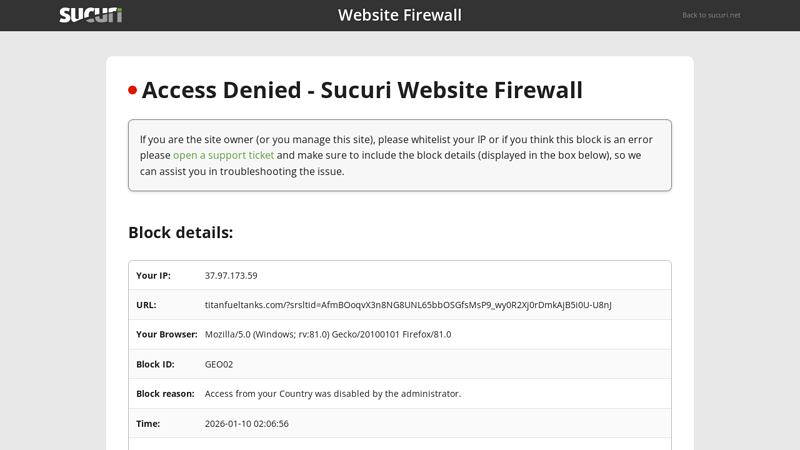This screenshot has height=450, width=800.
Task: Click the country-disabled block reason text
Action: click(333, 393)
